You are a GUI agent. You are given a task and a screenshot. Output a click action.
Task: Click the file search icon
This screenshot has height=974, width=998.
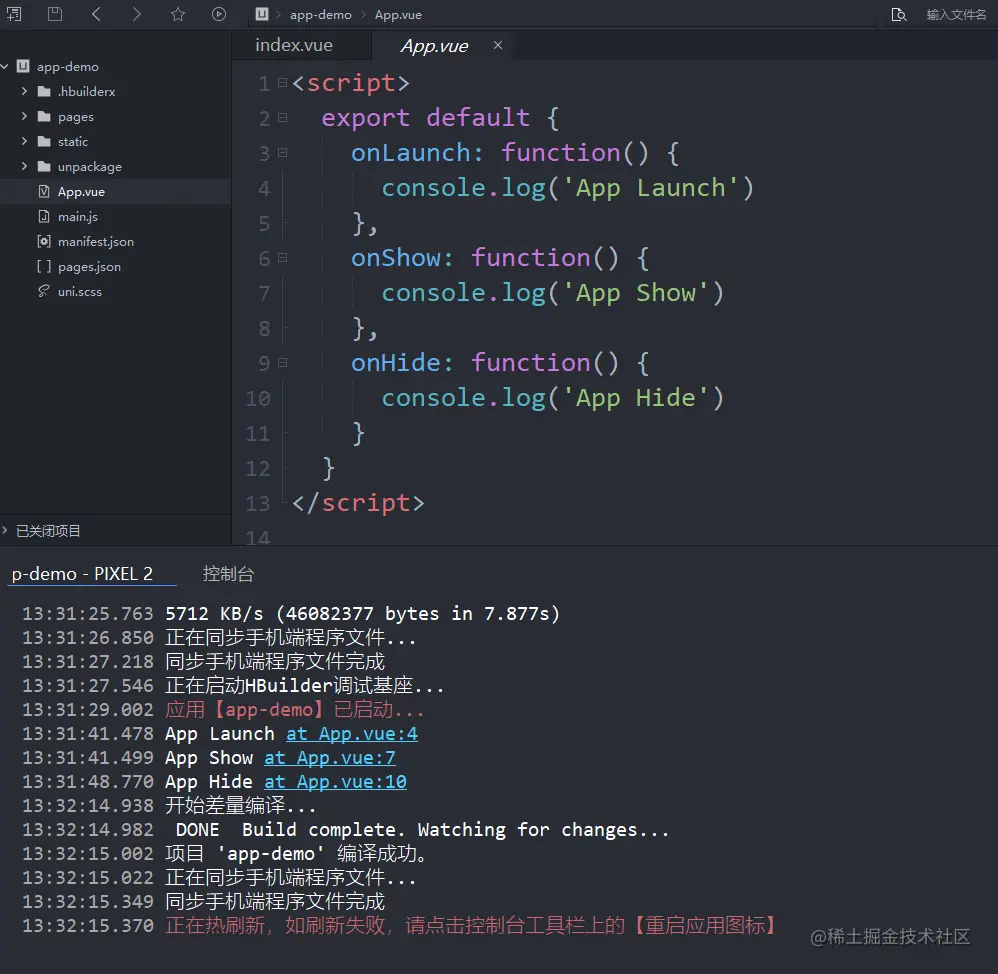coord(898,15)
